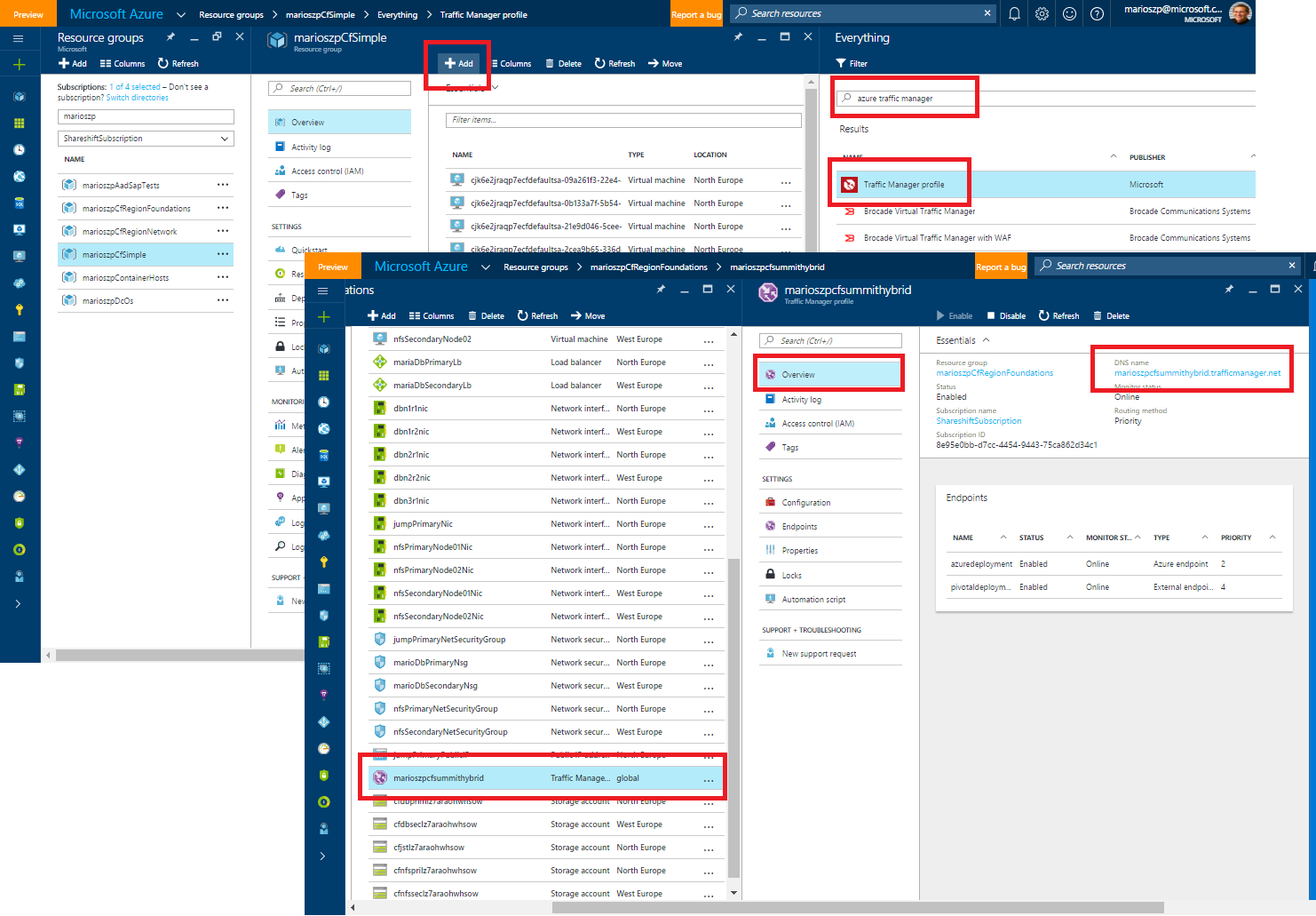Click Switch directories link
Image resolution: width=1316 pixels, height=916 pixels.
138,98
